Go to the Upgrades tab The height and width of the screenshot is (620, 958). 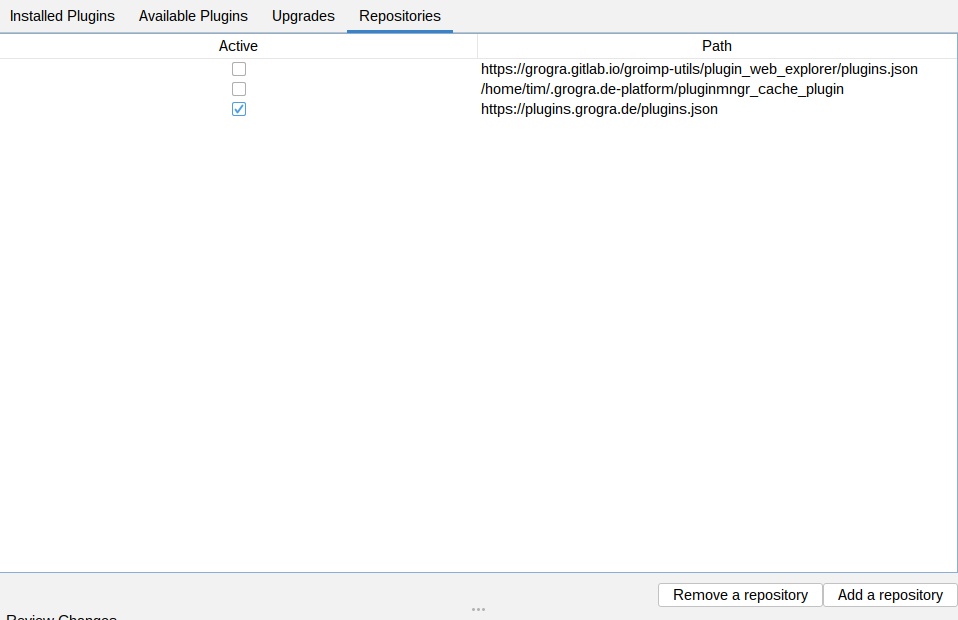click(303, 16)
